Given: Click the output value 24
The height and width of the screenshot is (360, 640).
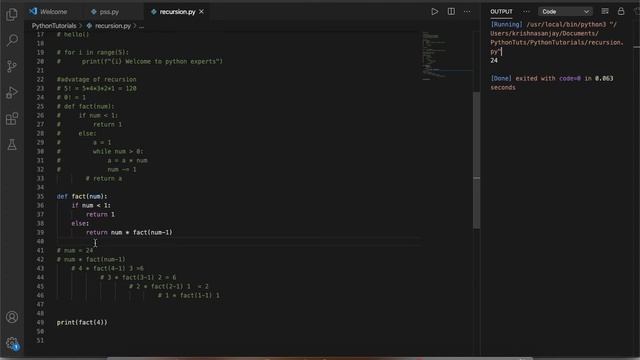Looking at the screenshot, I should point(494,60).
